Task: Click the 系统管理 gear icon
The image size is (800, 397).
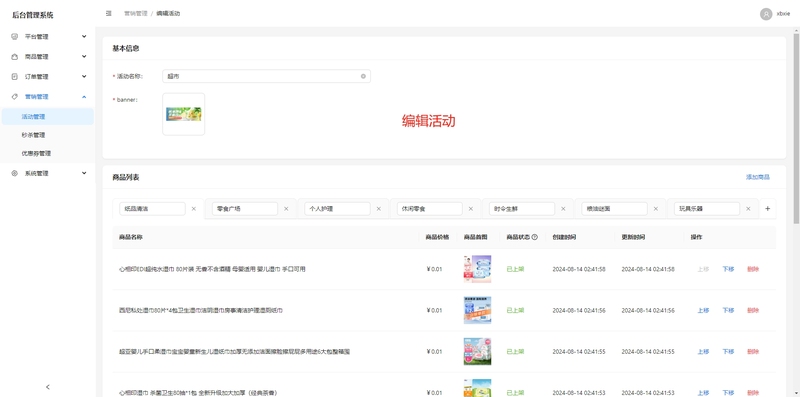Action: (14, 173)
